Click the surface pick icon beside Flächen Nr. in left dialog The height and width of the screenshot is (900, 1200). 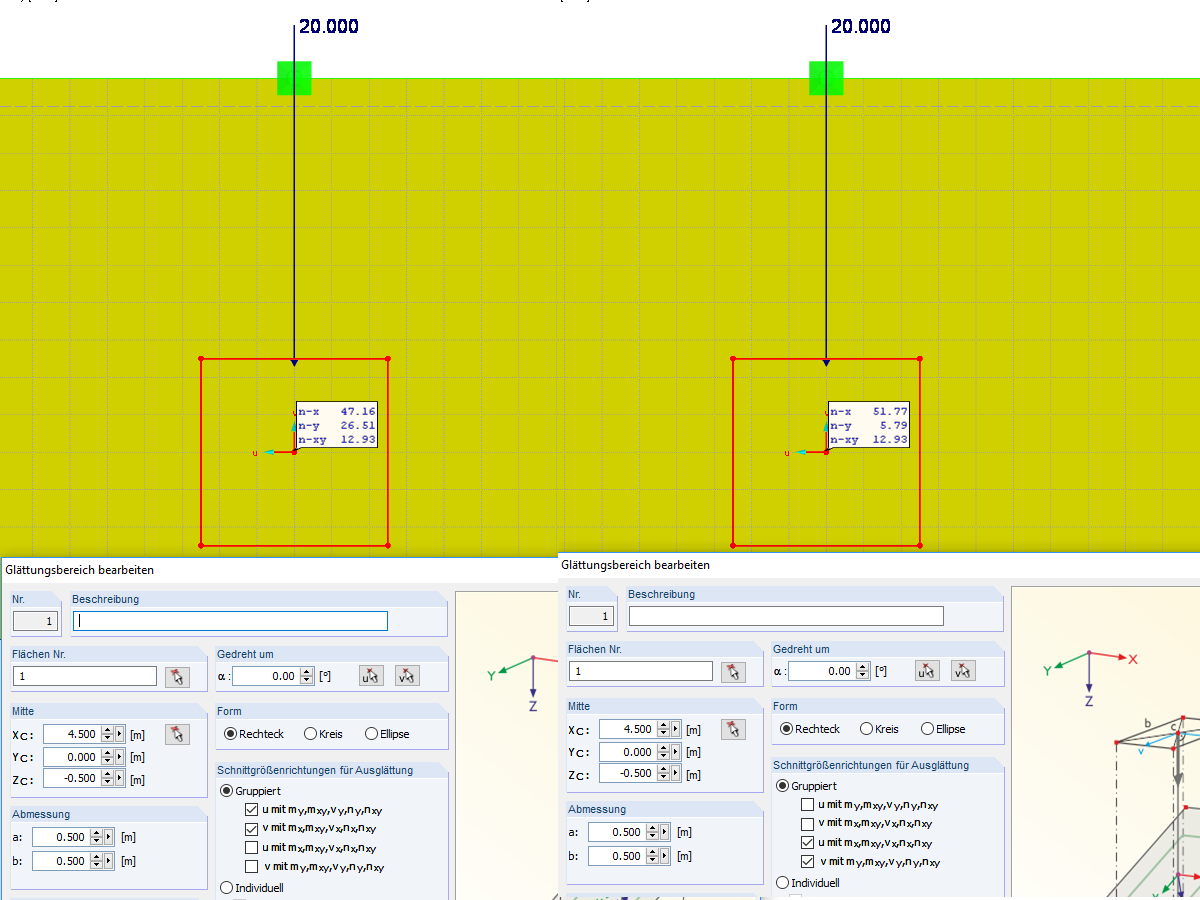click(x=177, y=676)
